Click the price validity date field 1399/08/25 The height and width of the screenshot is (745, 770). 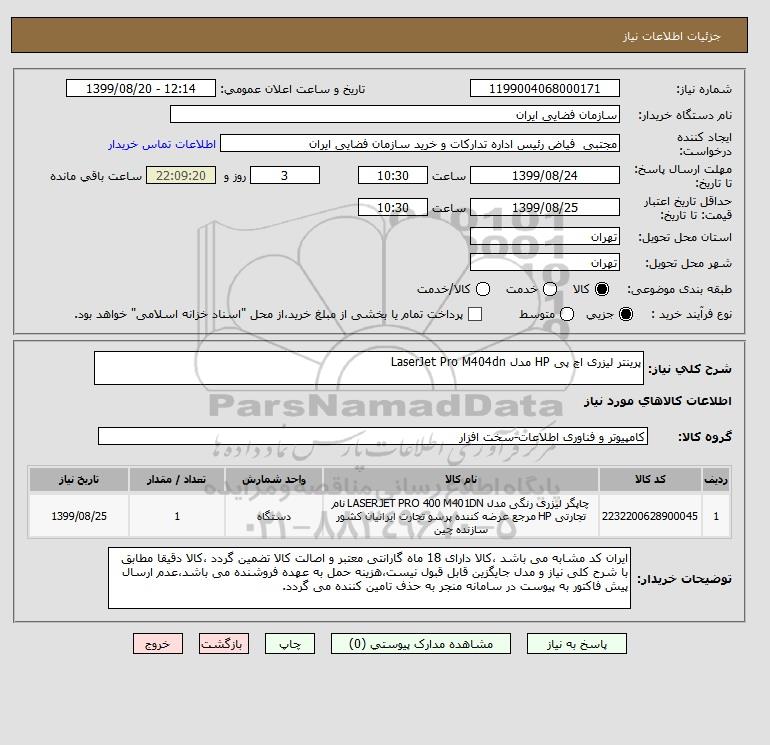545,207
